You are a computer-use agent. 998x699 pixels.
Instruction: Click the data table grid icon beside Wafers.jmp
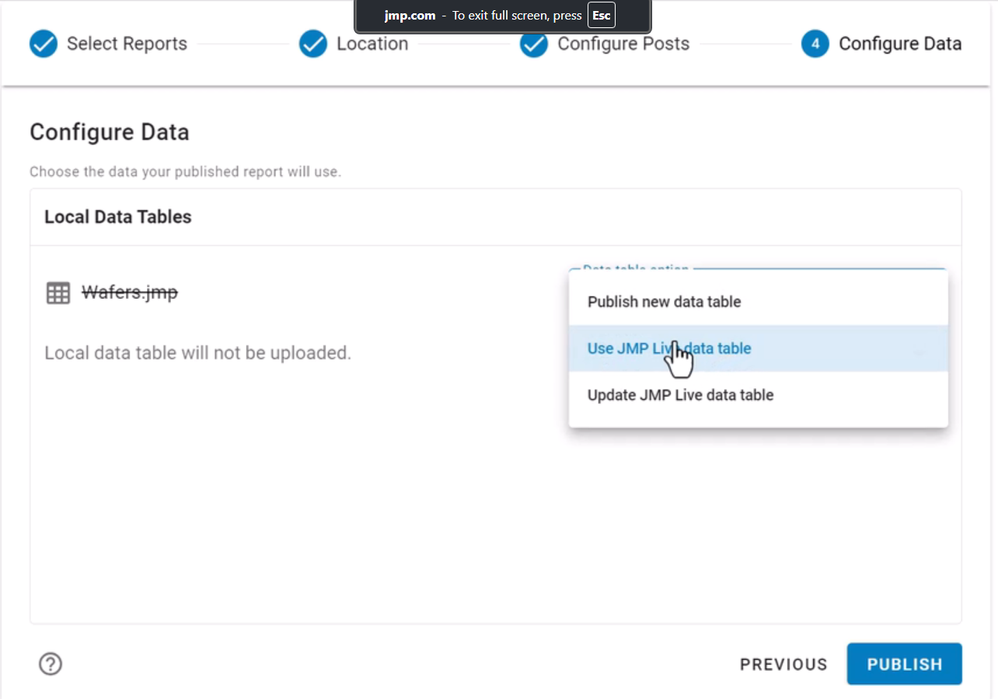click(58, 293)
